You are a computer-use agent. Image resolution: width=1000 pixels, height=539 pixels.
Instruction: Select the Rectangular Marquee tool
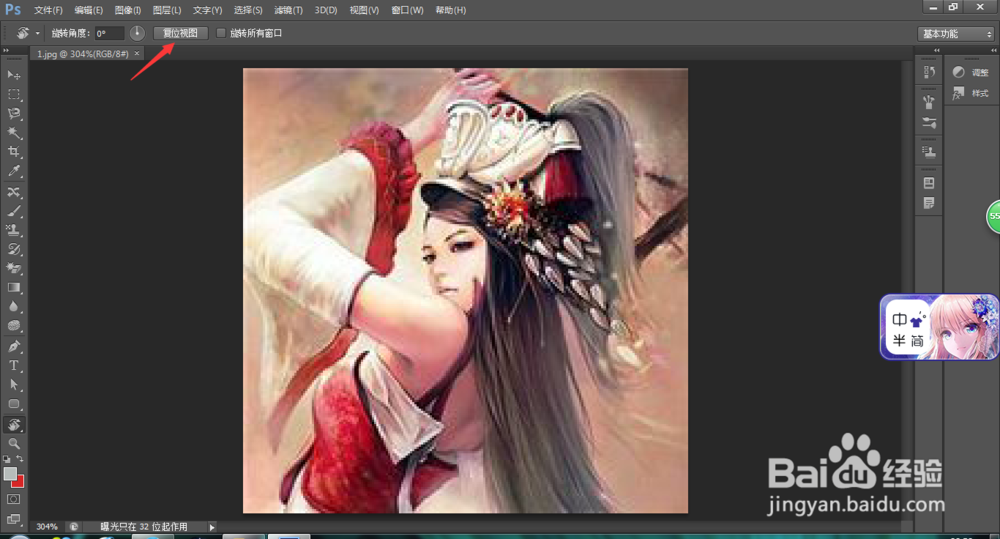click(x=13, y=94)
